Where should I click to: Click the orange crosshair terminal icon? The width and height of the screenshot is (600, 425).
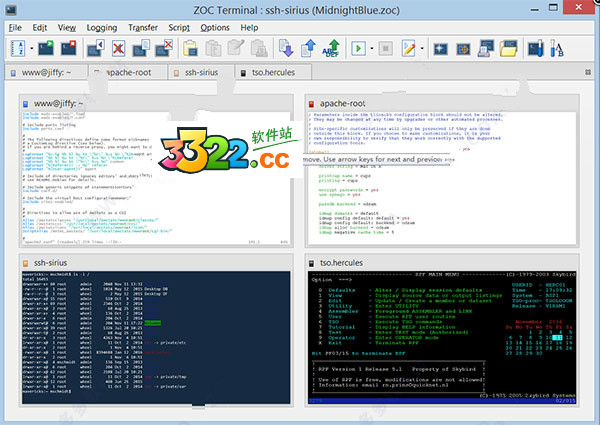coord(463,49)
